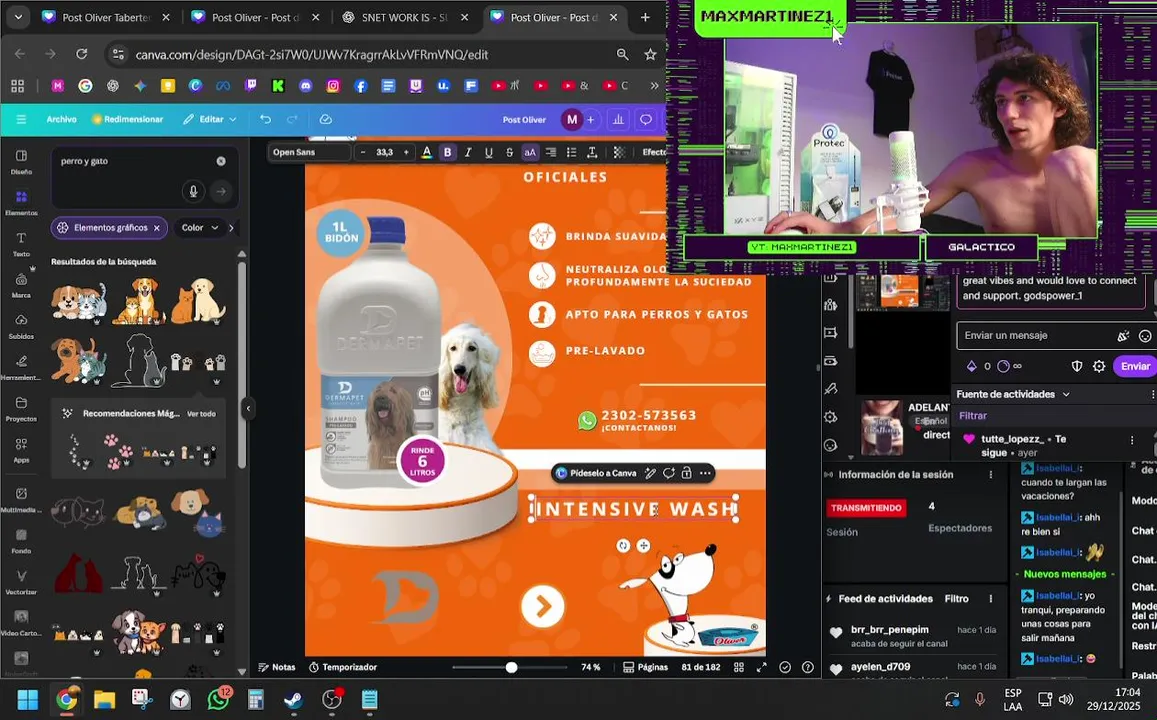Lock selected element with padlock icon
The image size is (1157, 720).
click(687, 474)
